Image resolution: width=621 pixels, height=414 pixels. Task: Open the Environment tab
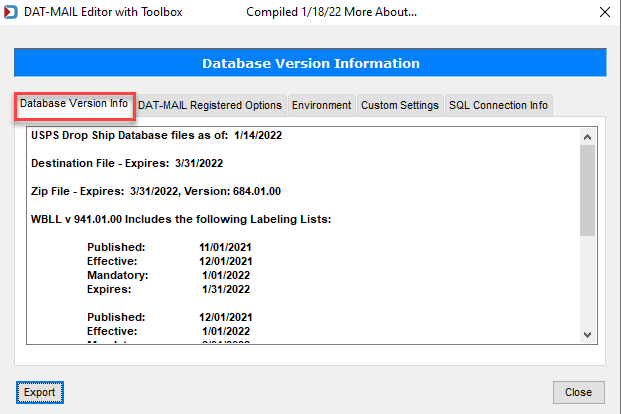[x=322, y=105]
